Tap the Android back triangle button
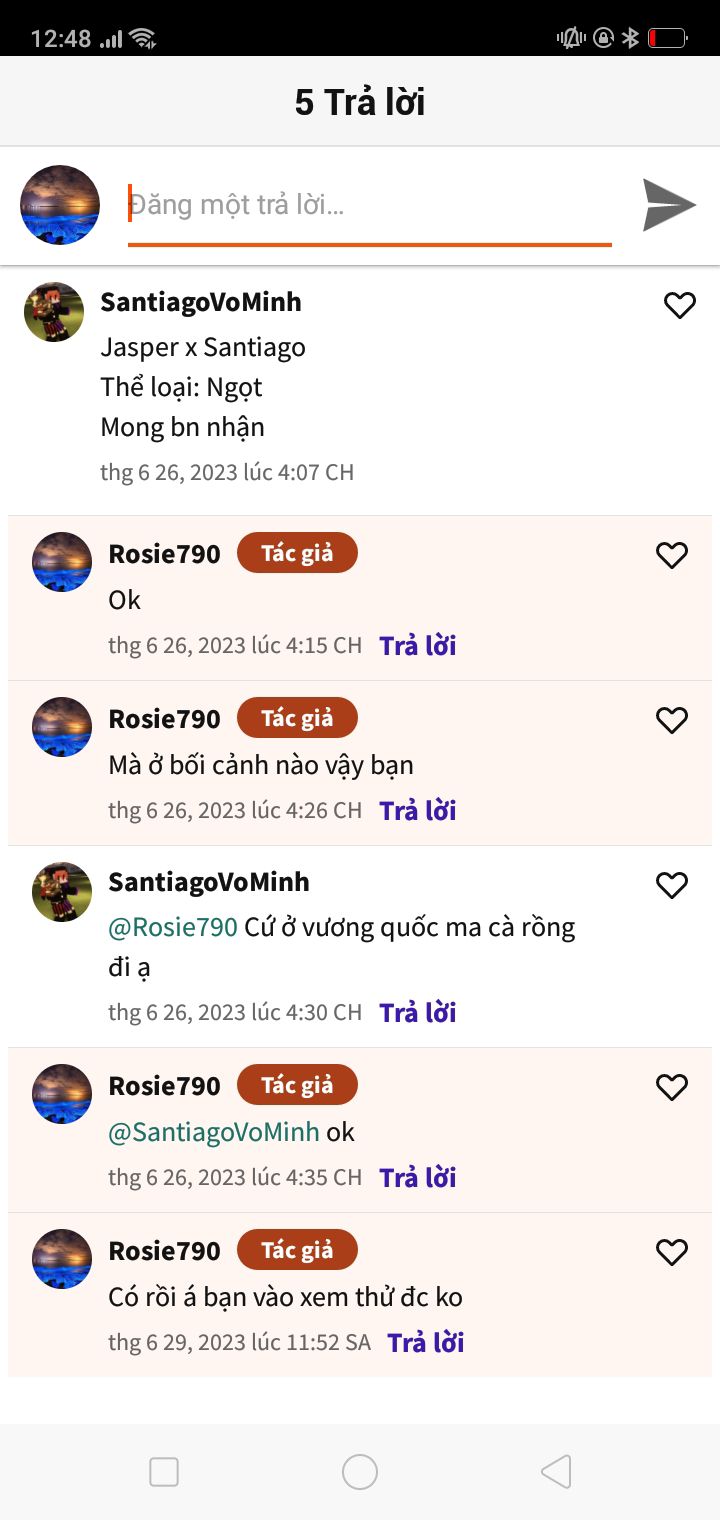The image size is (720, 1520). coord(556,1472)
